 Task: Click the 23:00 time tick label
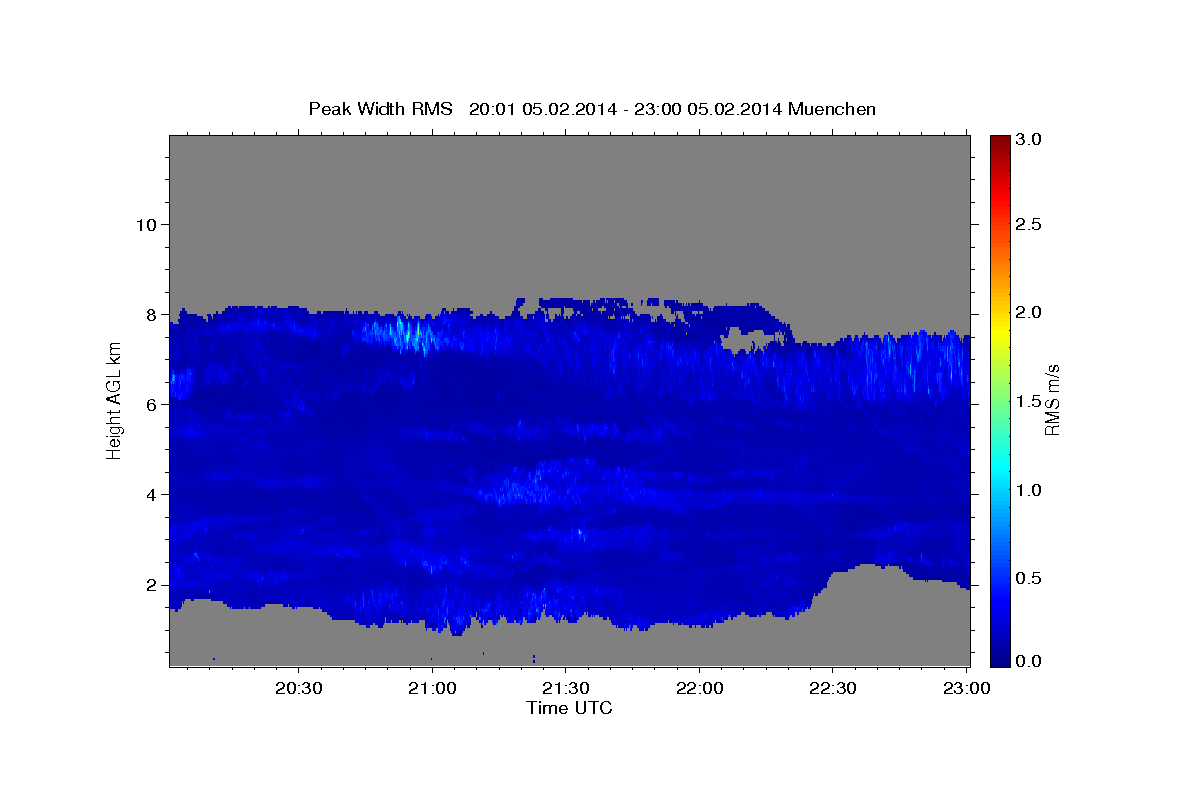[967, 688]
